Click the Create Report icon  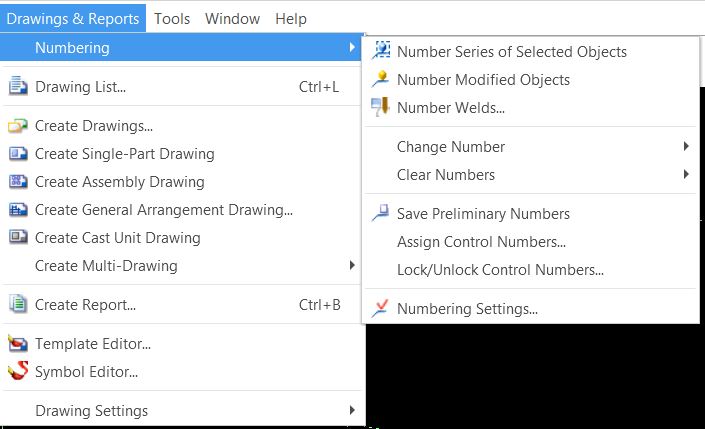18,305
